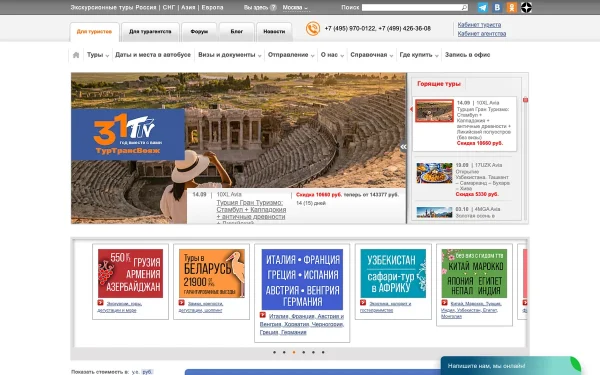Click the search magnifier icon
Screen dimensions: 600x375
[x=464, y=7]
